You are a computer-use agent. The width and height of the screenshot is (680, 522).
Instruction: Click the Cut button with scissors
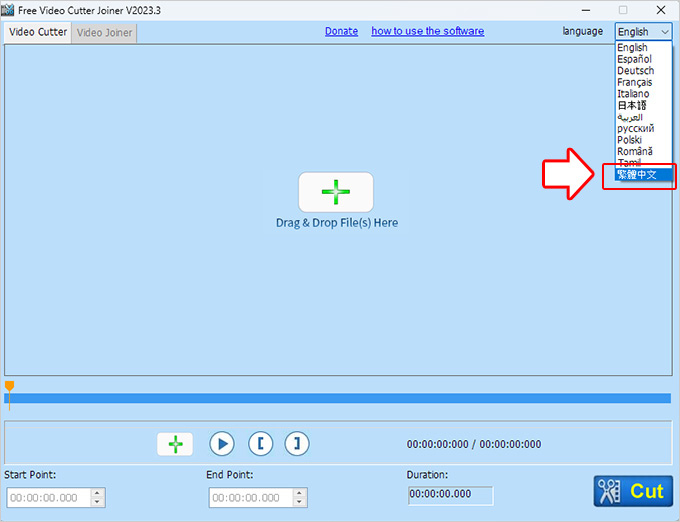click(x=633, y=491)
